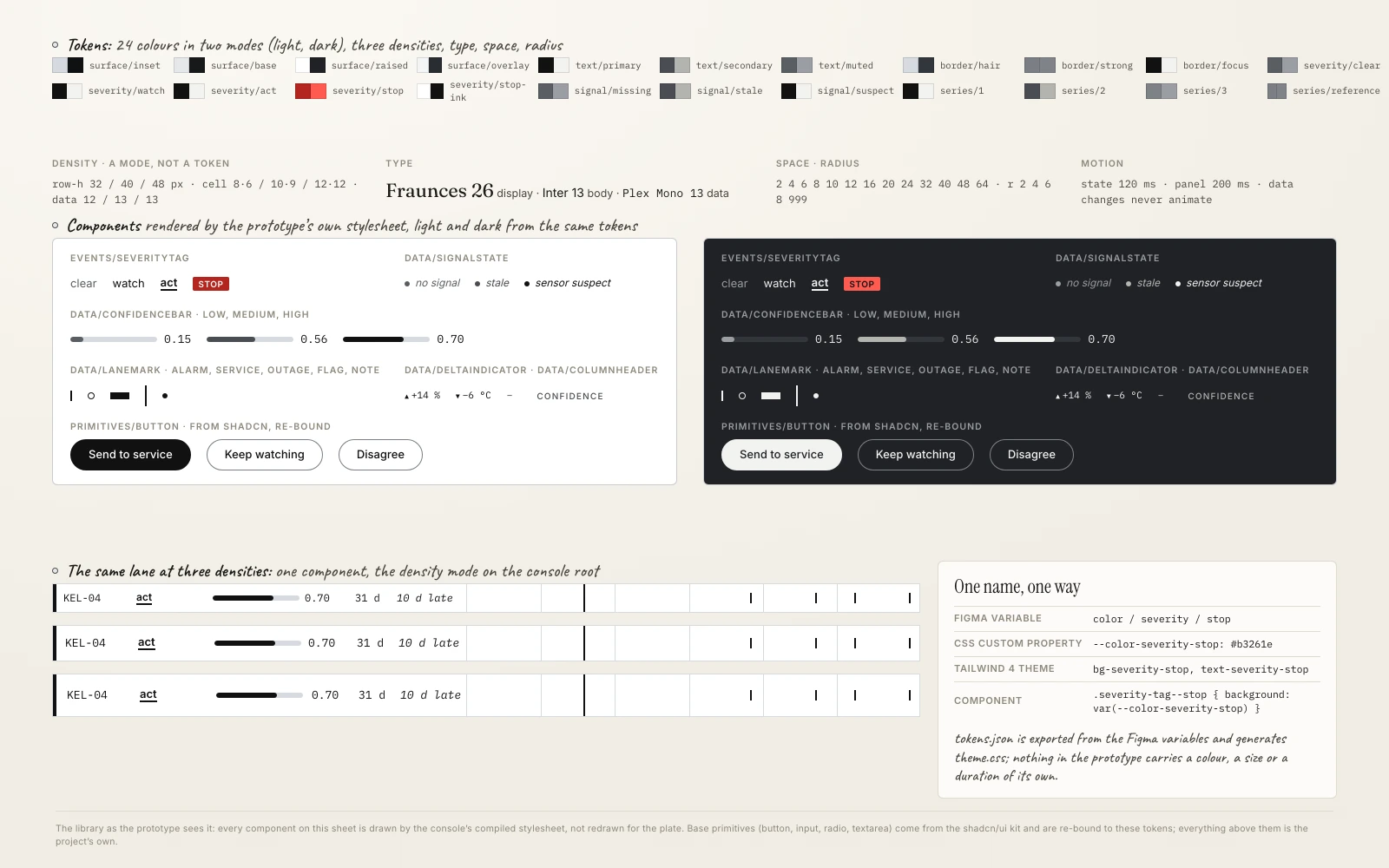
Task: Click the 'no signal' state in dark panel
Action: pos(1083,283)
